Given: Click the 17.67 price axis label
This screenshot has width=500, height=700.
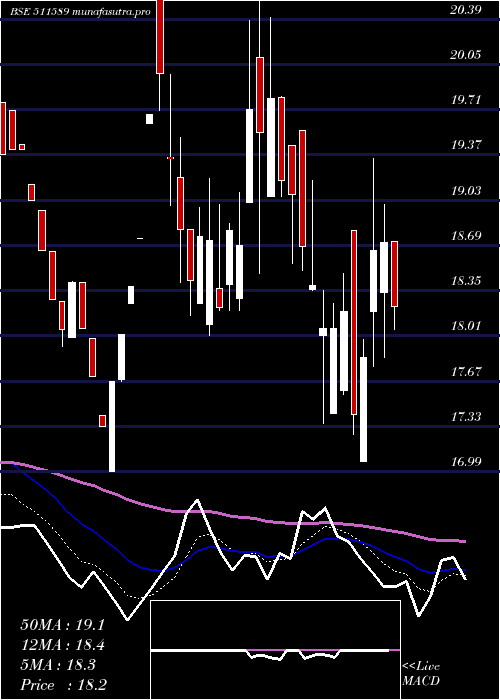Looking at the screenshot, I should point(466,371).
